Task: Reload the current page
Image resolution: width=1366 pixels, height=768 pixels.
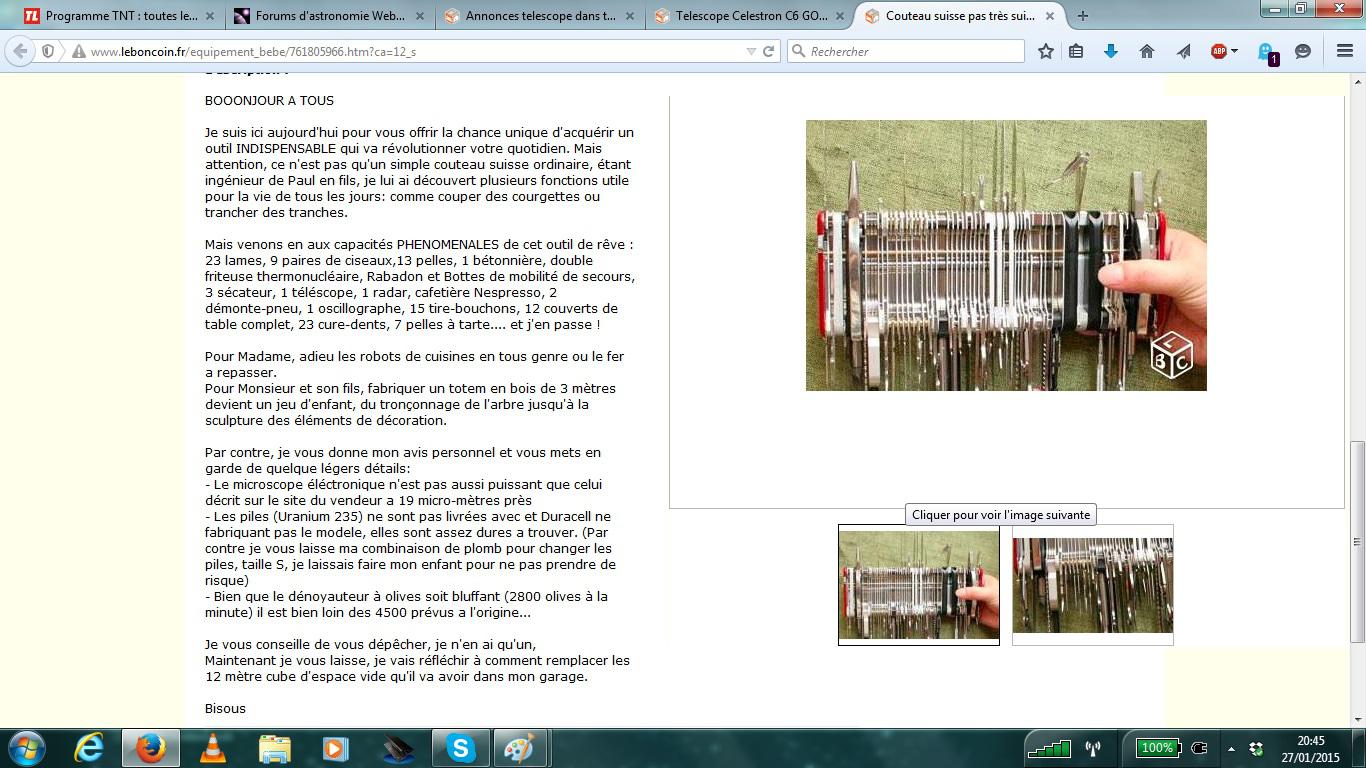Action: pyautogui.click(x=768, y=51)
